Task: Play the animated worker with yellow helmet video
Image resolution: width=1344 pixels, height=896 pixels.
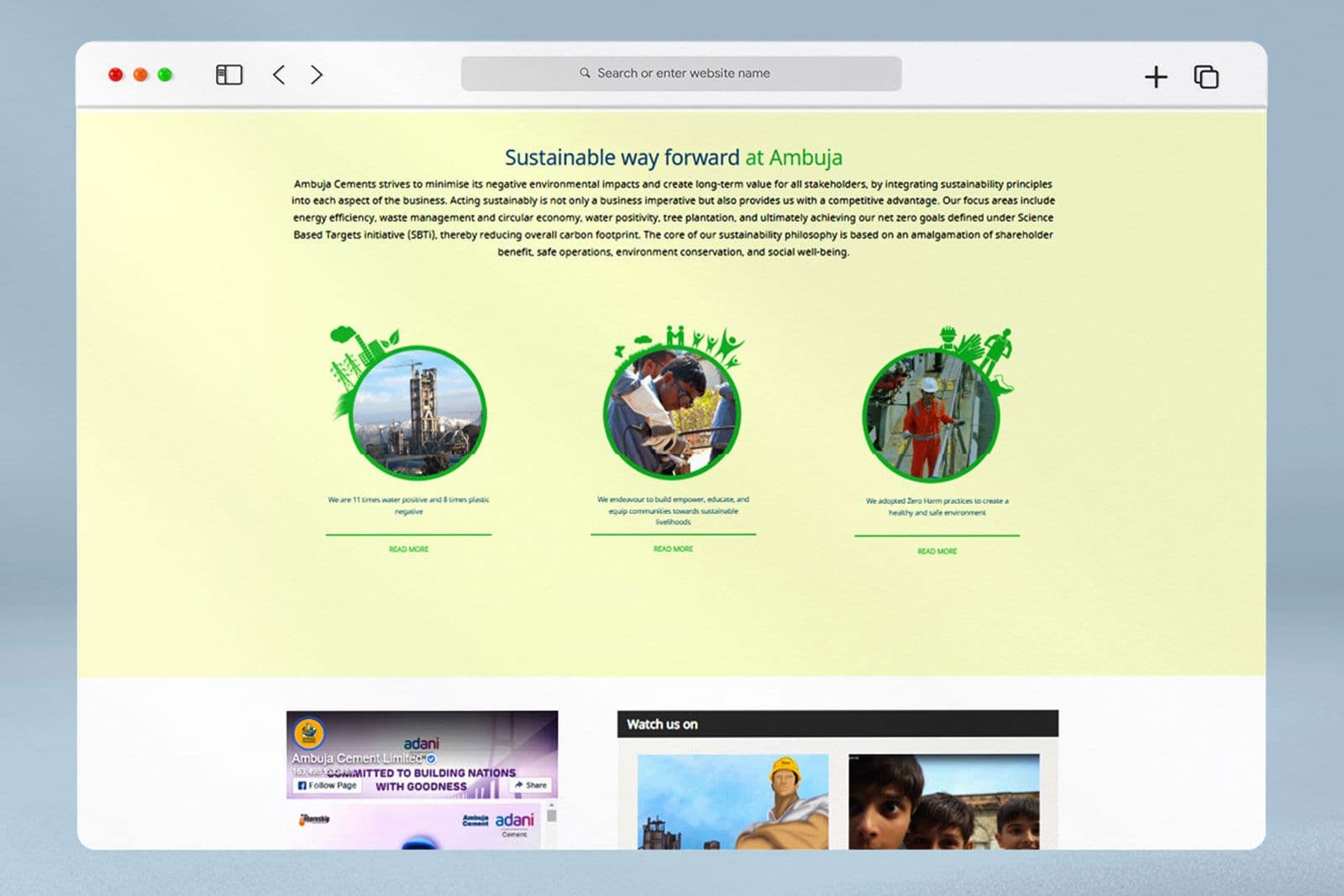Action: tap(732, 802)
